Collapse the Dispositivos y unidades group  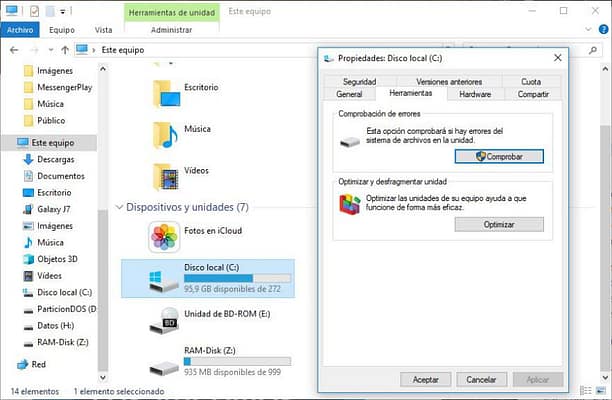point(119,207)
